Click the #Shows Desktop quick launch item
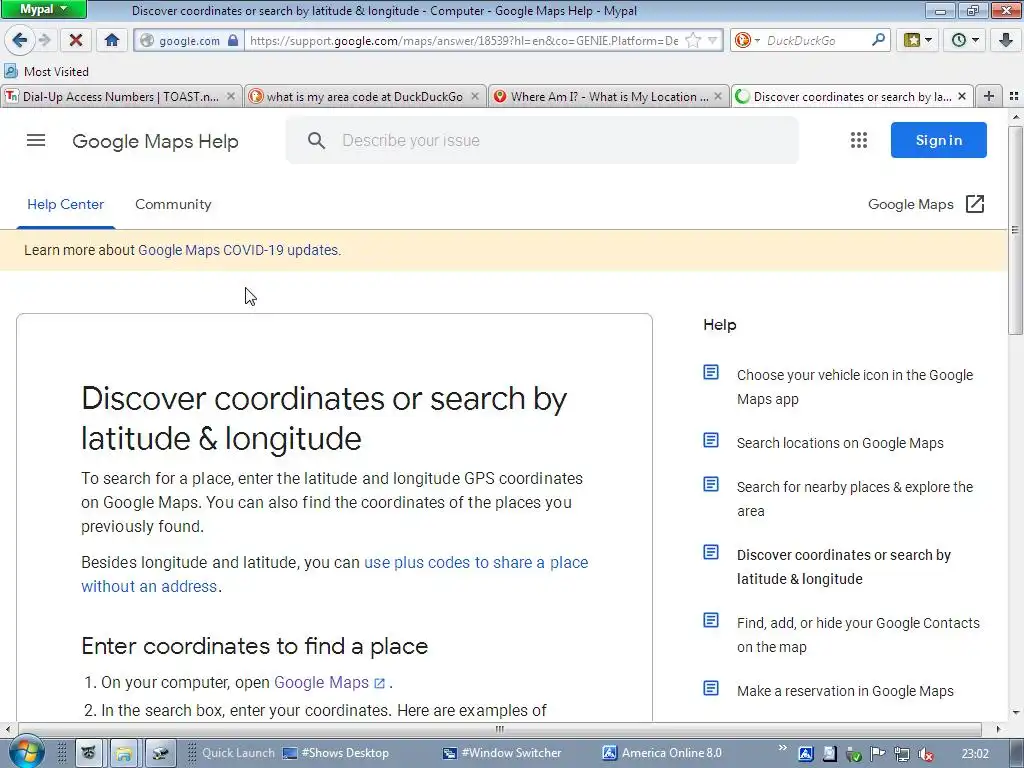1024x768 pixels. (x=336, y=753)
